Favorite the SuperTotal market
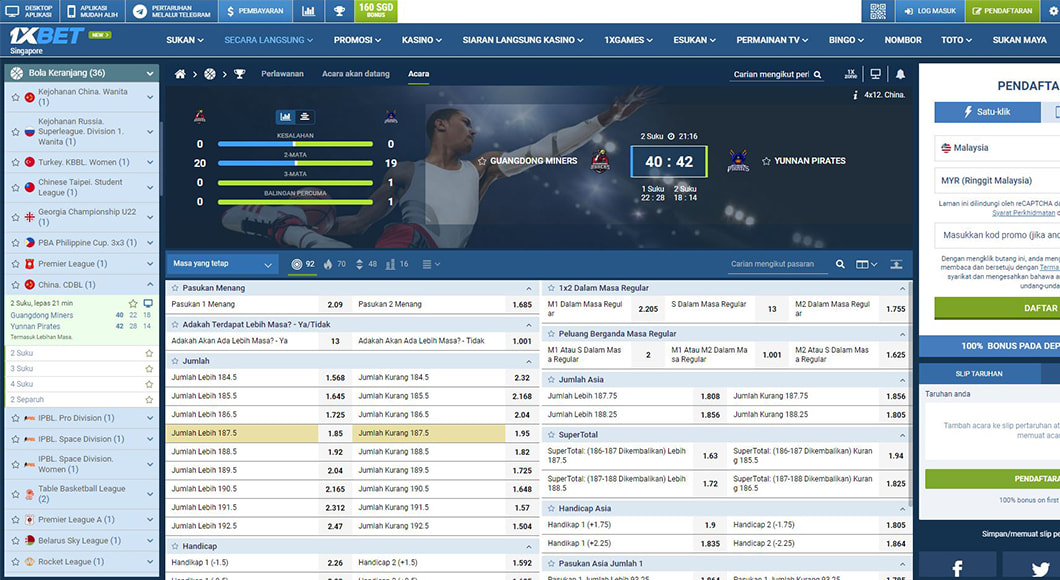 click(x=551, y=435)
